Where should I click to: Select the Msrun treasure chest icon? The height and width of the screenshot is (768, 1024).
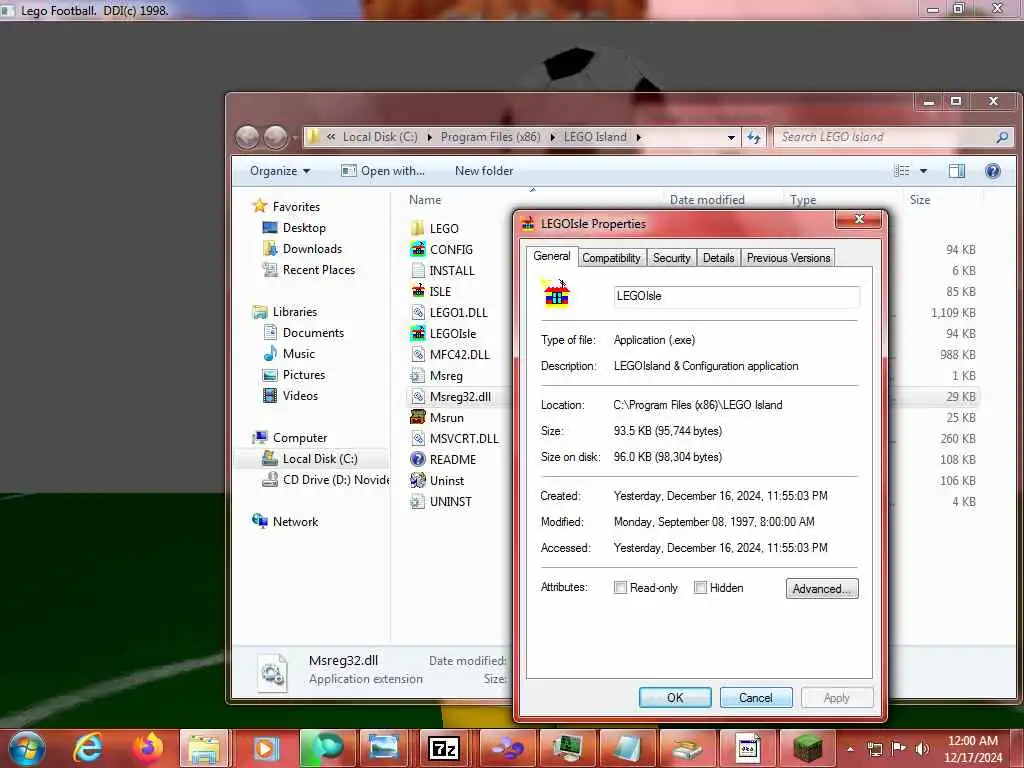pyautogui.click(x=418, y=417)
